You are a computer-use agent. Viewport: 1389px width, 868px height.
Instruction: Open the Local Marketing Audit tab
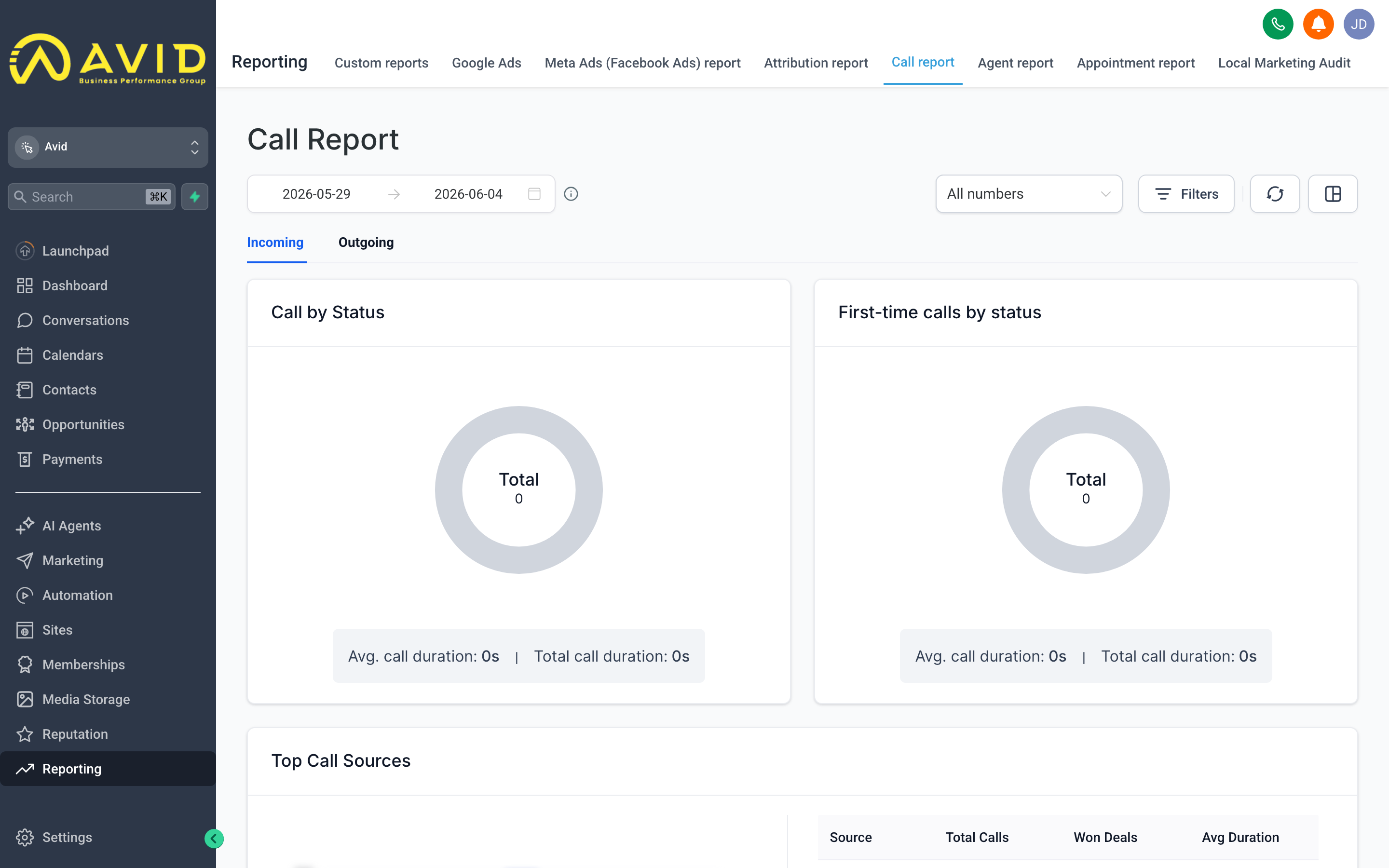point(1284,63)
